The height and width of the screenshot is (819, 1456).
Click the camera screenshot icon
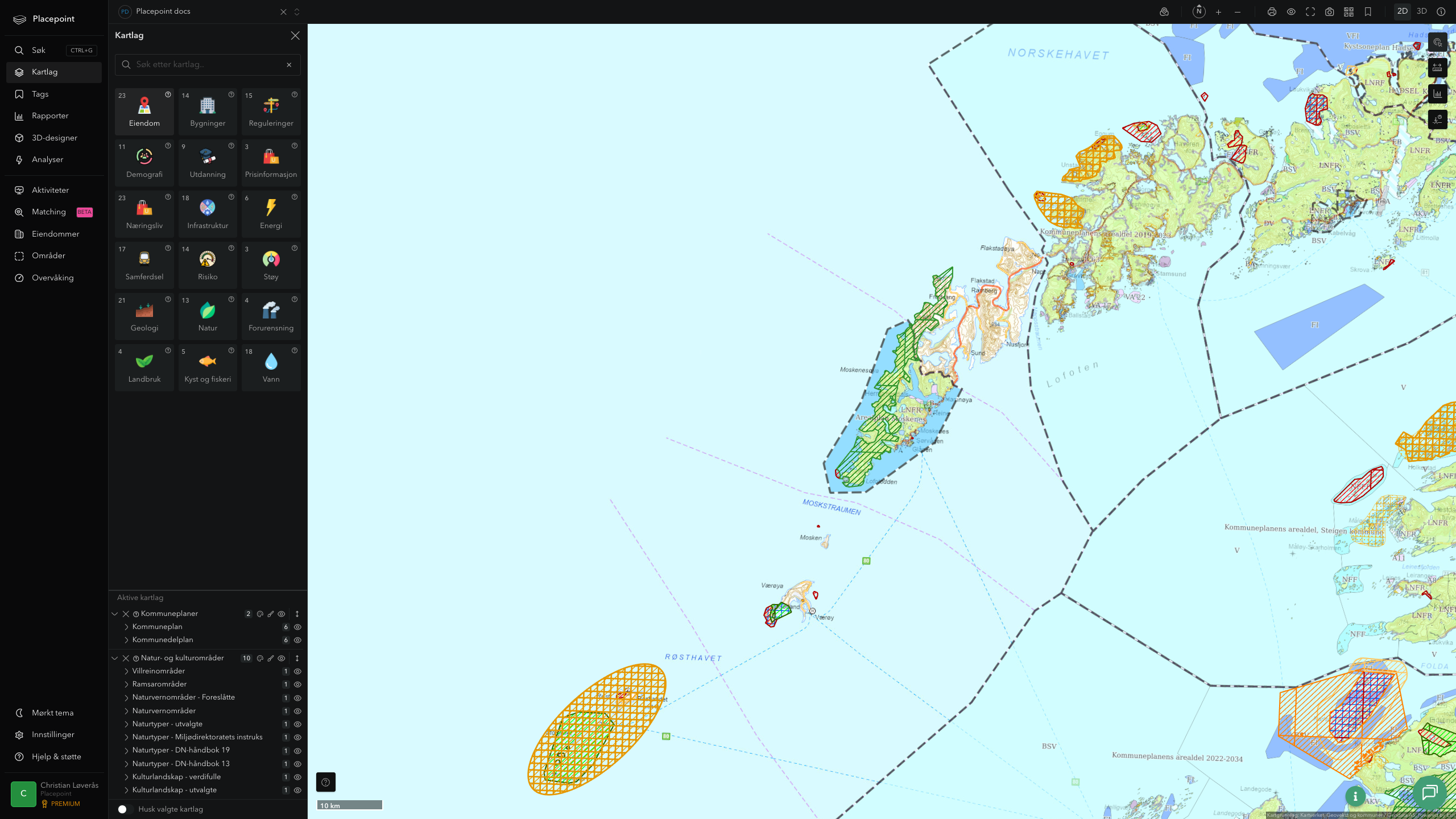pyautogui.click(x=1329, y=12)
